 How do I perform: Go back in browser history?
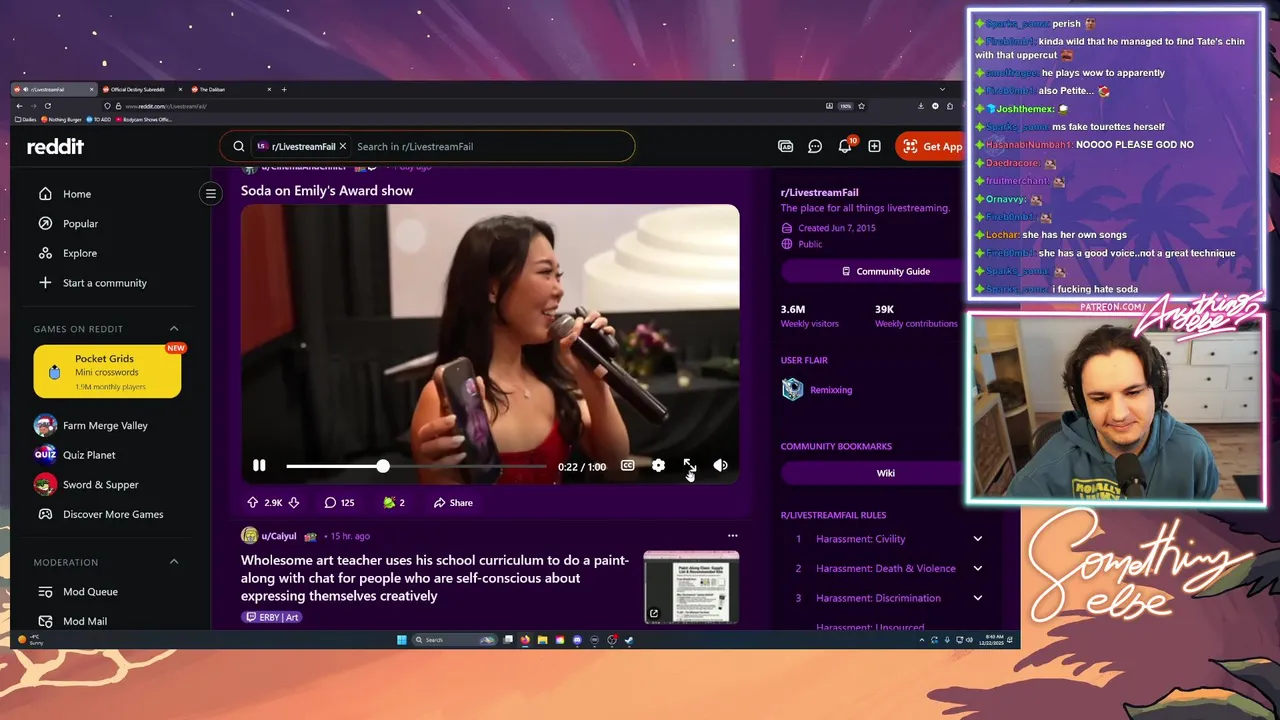click(x=18, y=106)
